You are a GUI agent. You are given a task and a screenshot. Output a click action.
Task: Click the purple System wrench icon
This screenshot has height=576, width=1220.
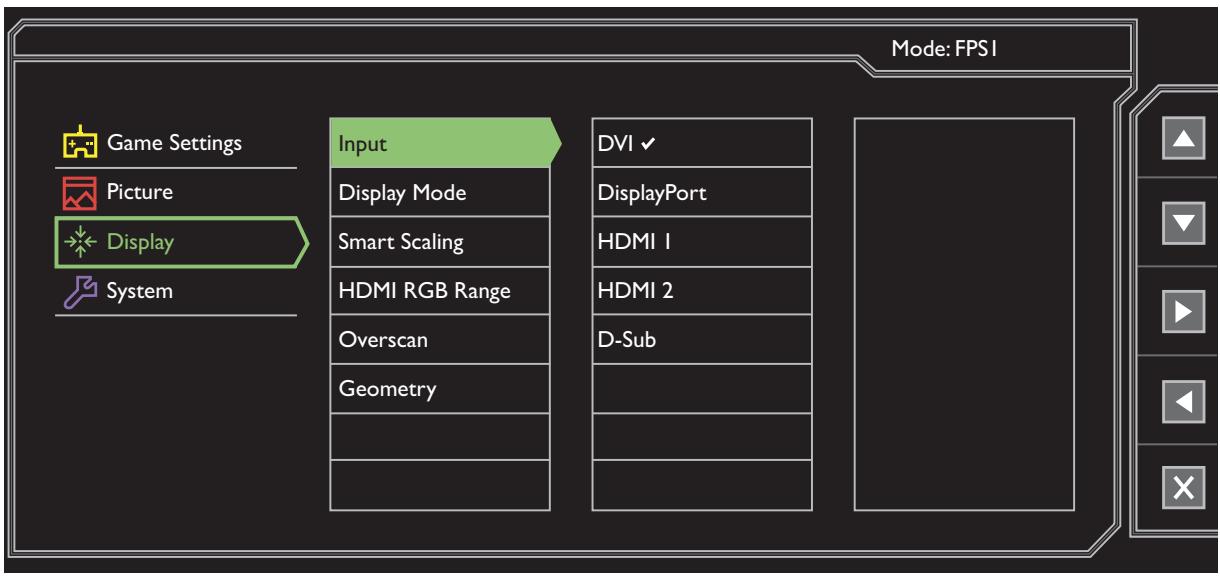tap(73, 291)
